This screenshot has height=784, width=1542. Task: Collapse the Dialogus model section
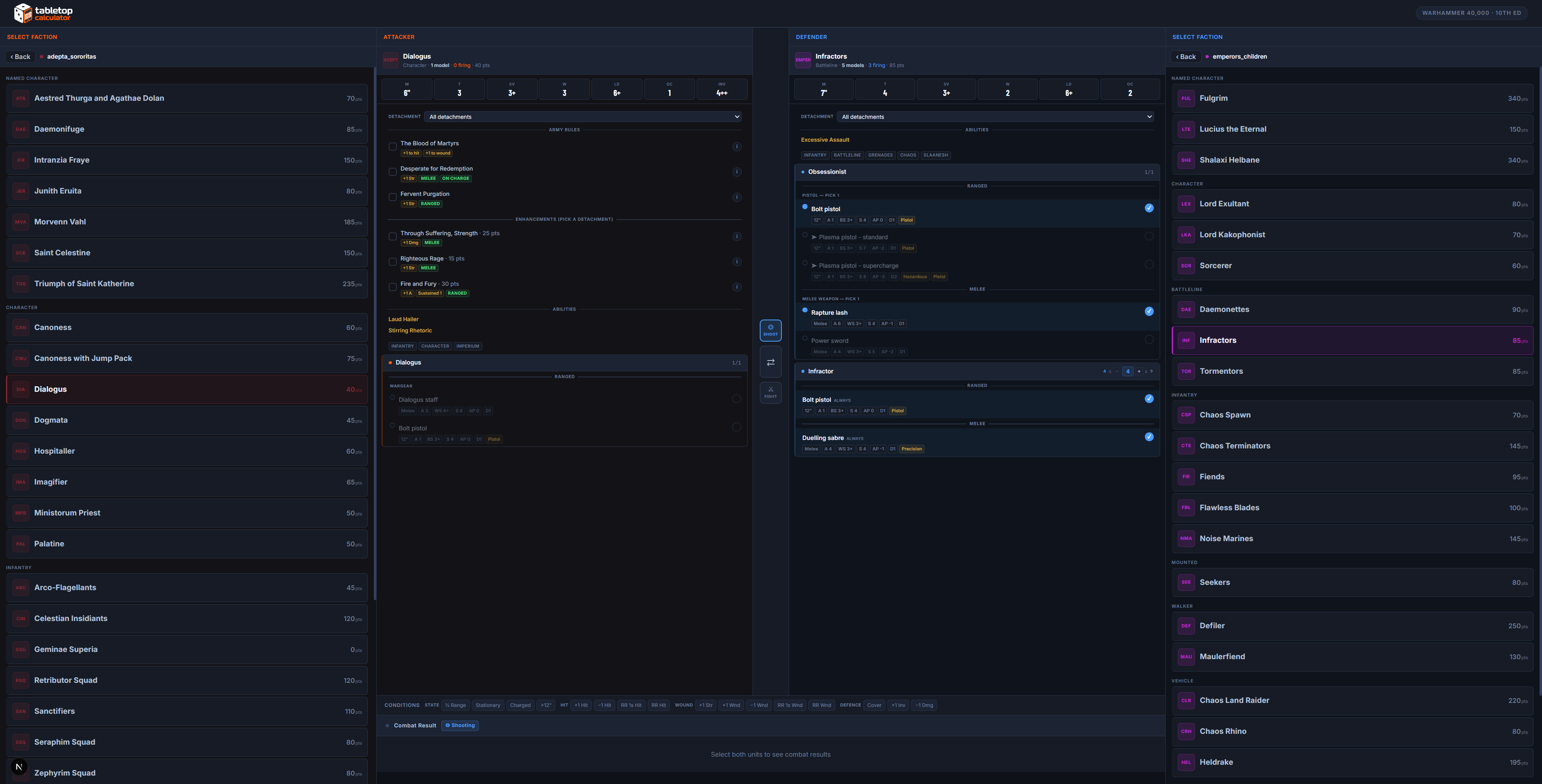(564, 362)
